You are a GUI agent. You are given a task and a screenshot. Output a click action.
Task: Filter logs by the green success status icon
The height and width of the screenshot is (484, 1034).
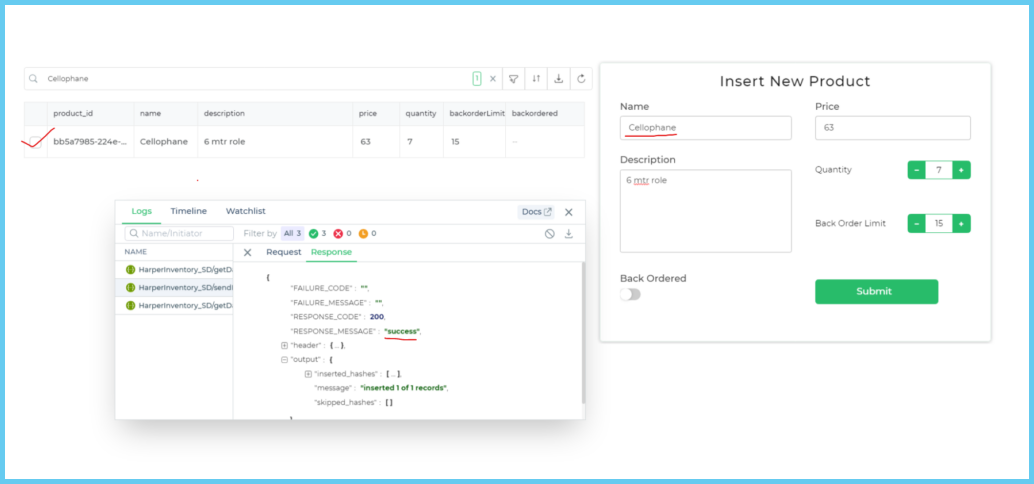(x=313, y=233)
